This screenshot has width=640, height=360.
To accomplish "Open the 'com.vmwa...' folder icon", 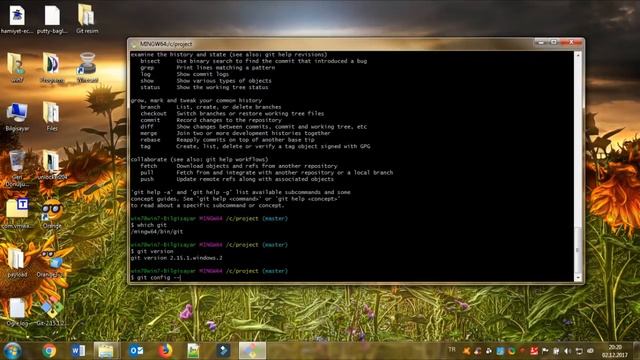I will point(17,213).
